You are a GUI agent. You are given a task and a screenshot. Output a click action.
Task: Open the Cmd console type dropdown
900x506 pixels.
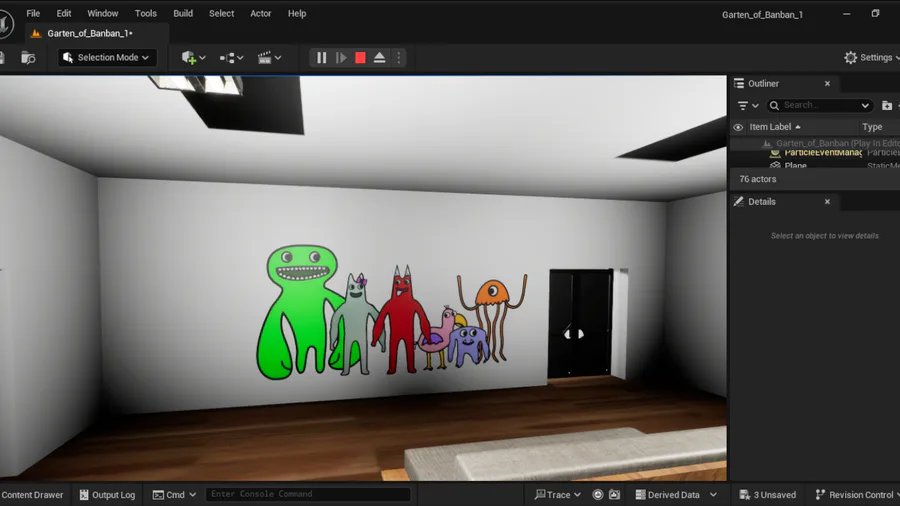pos(174,495)
